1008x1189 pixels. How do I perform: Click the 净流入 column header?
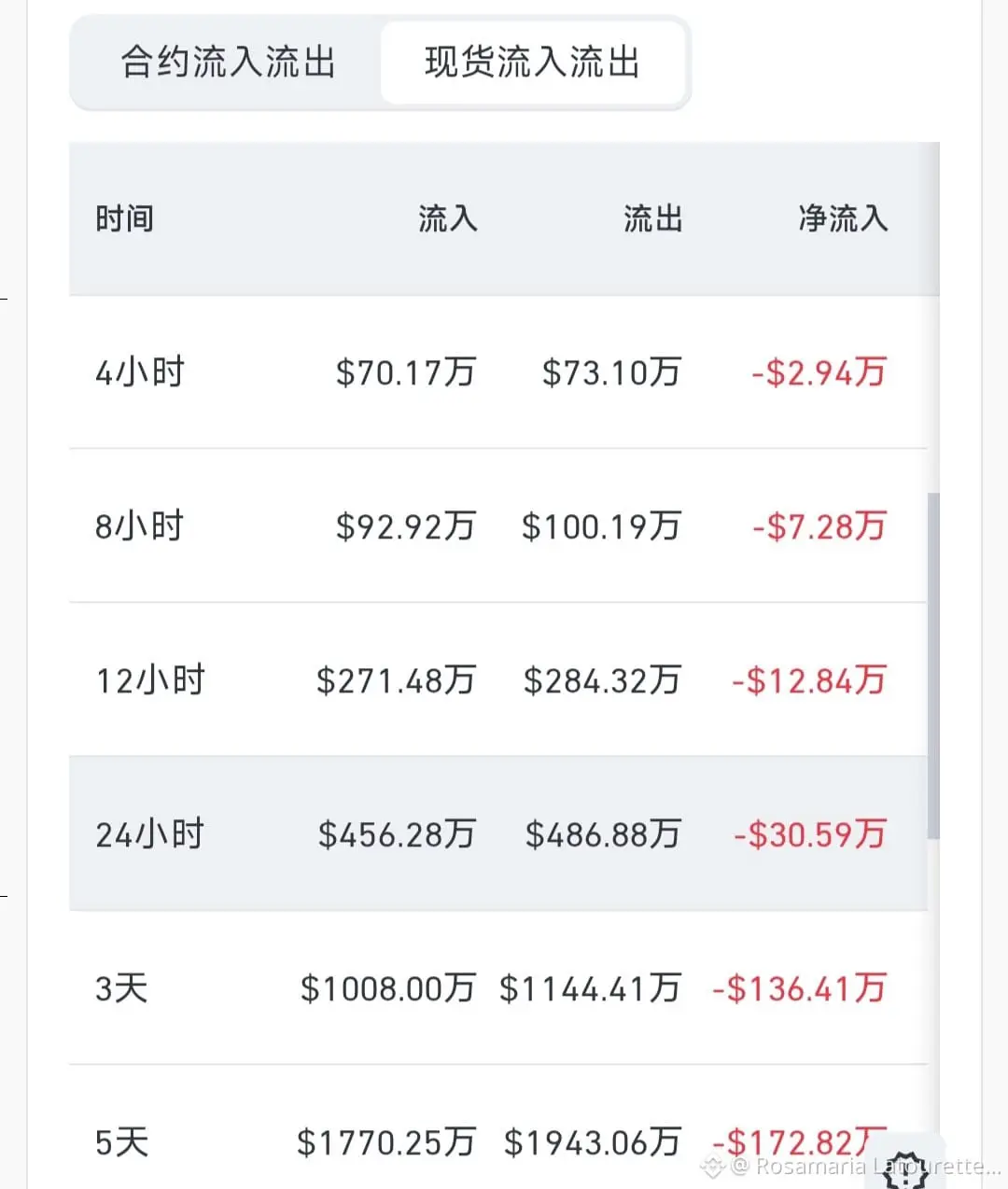pos(842,219)
